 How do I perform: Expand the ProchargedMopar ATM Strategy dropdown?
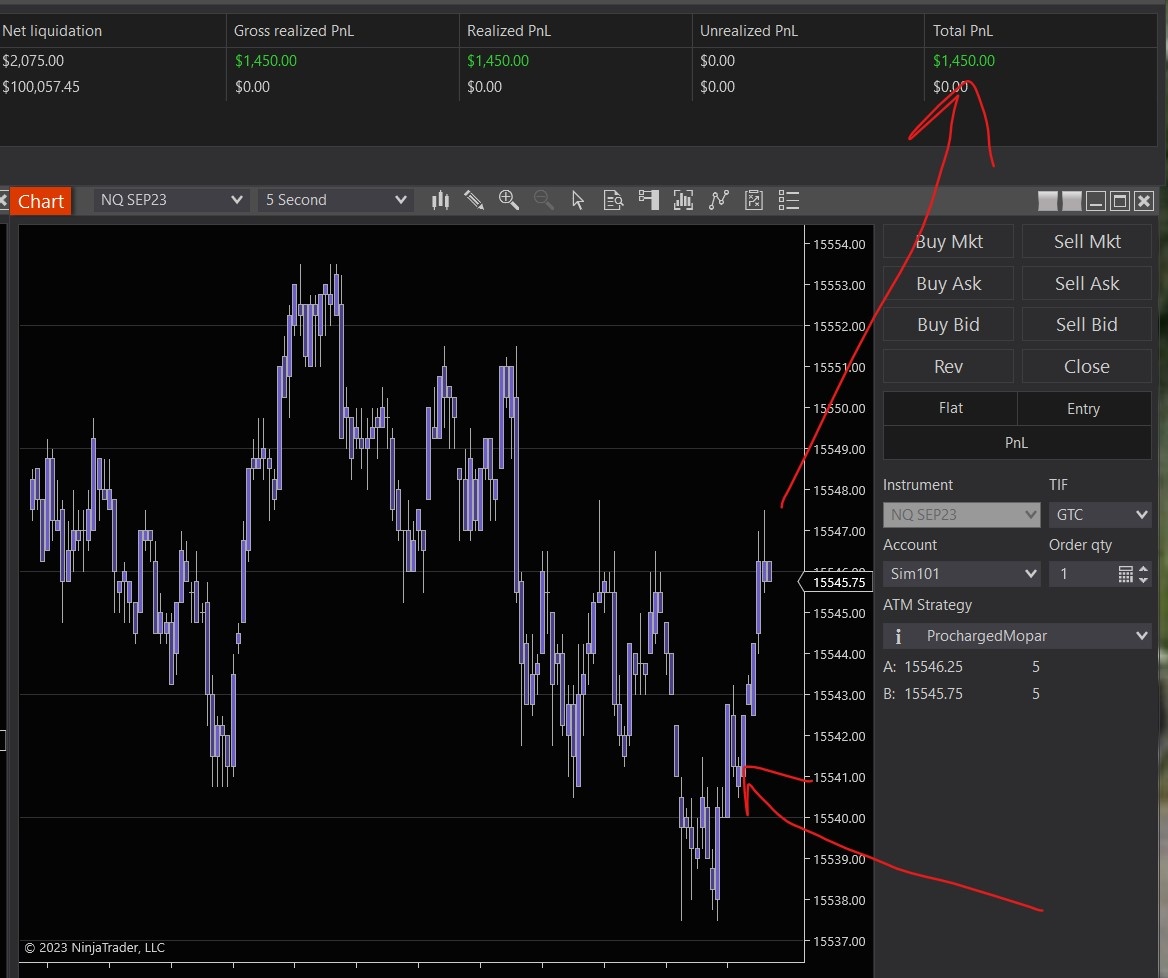coord(1017,636)
